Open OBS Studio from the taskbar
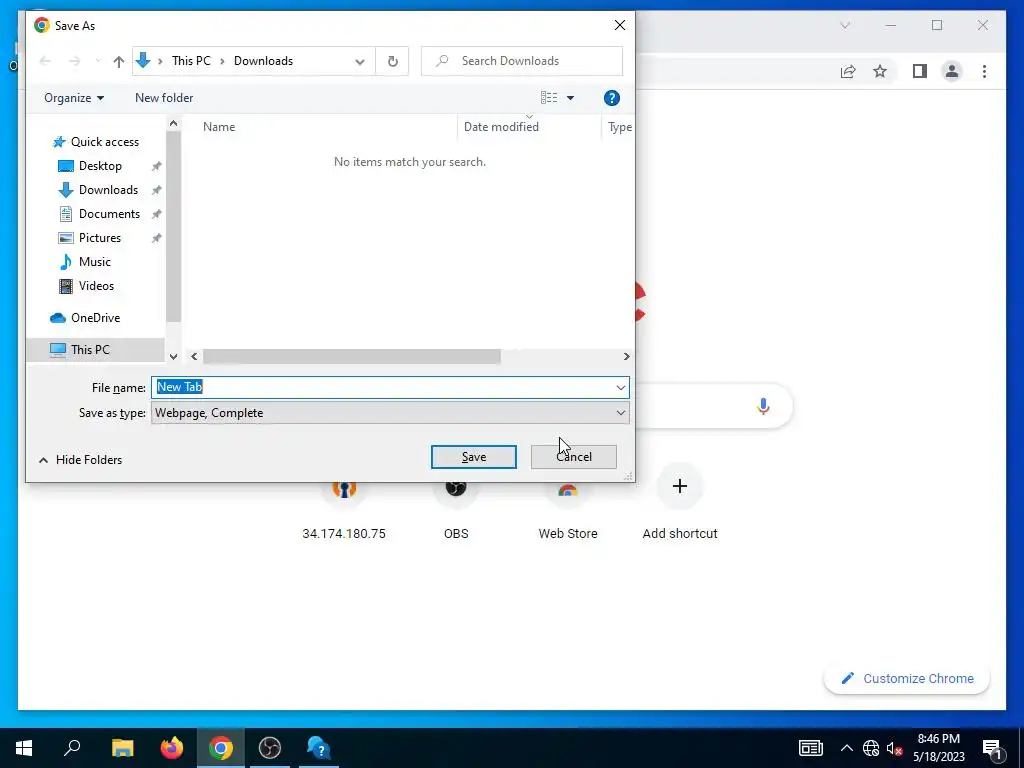This screenshot has height=768, width=1024. click(x=270, y=748)
